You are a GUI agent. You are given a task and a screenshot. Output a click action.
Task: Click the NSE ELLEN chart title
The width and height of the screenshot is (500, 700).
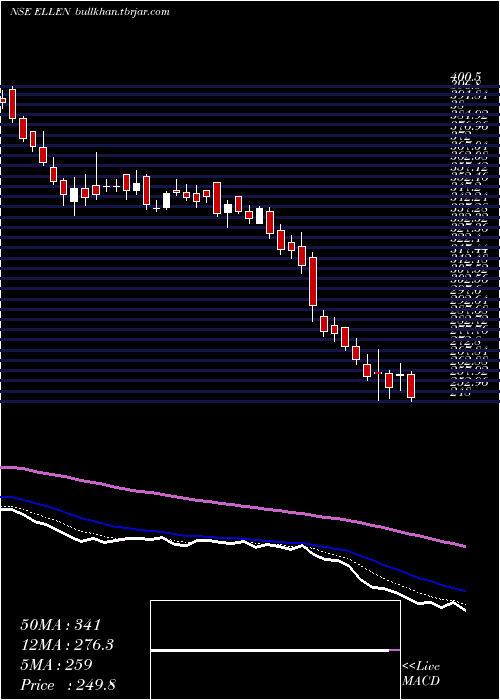coord(39,12)
